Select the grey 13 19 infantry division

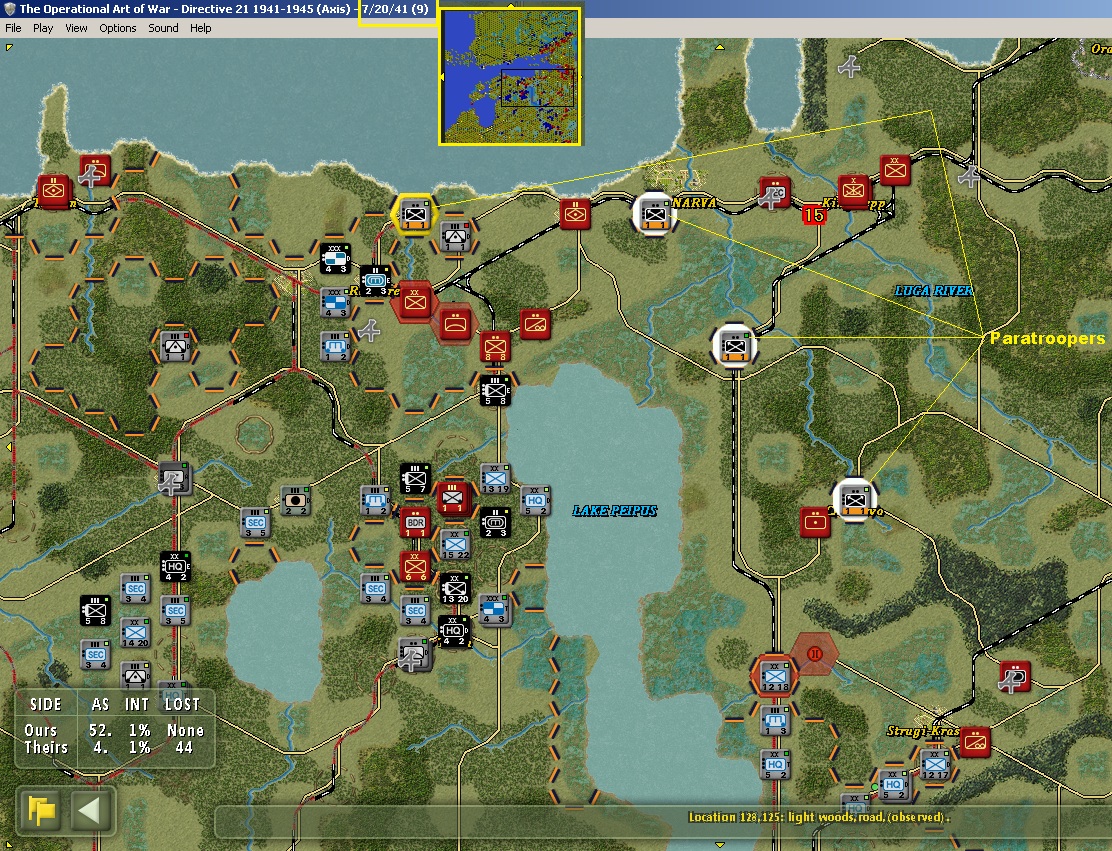point(495,479)
